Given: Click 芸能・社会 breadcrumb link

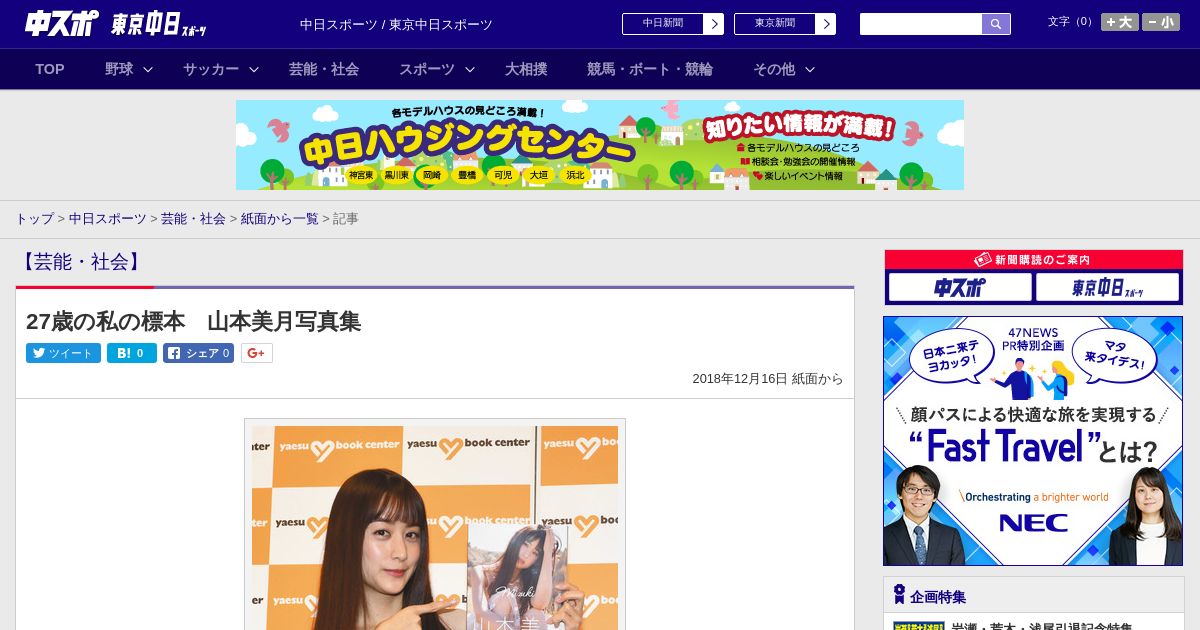Looking at the screenshot, I should point(193,218).
